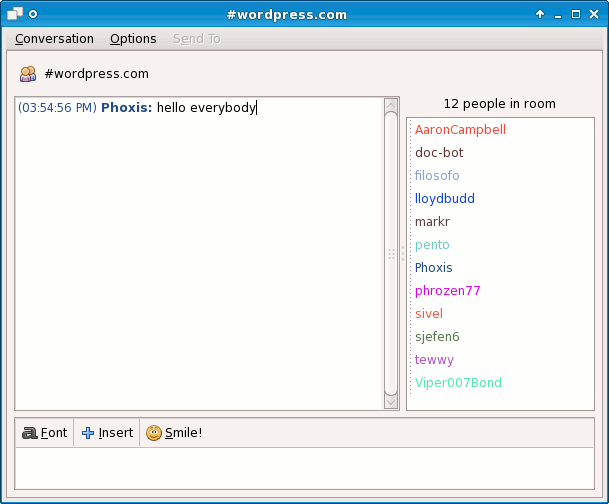Select phrozen77 in the user list
This screenshot has height=504, width=609.
point(448,291)
